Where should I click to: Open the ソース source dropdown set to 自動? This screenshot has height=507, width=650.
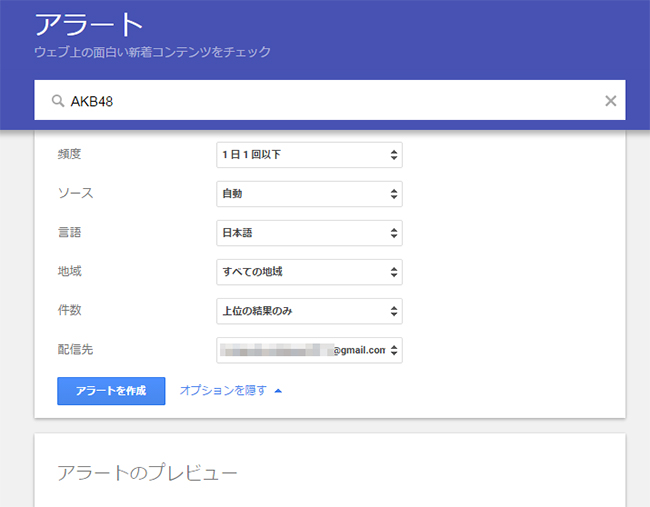click(x=309, y=194)
